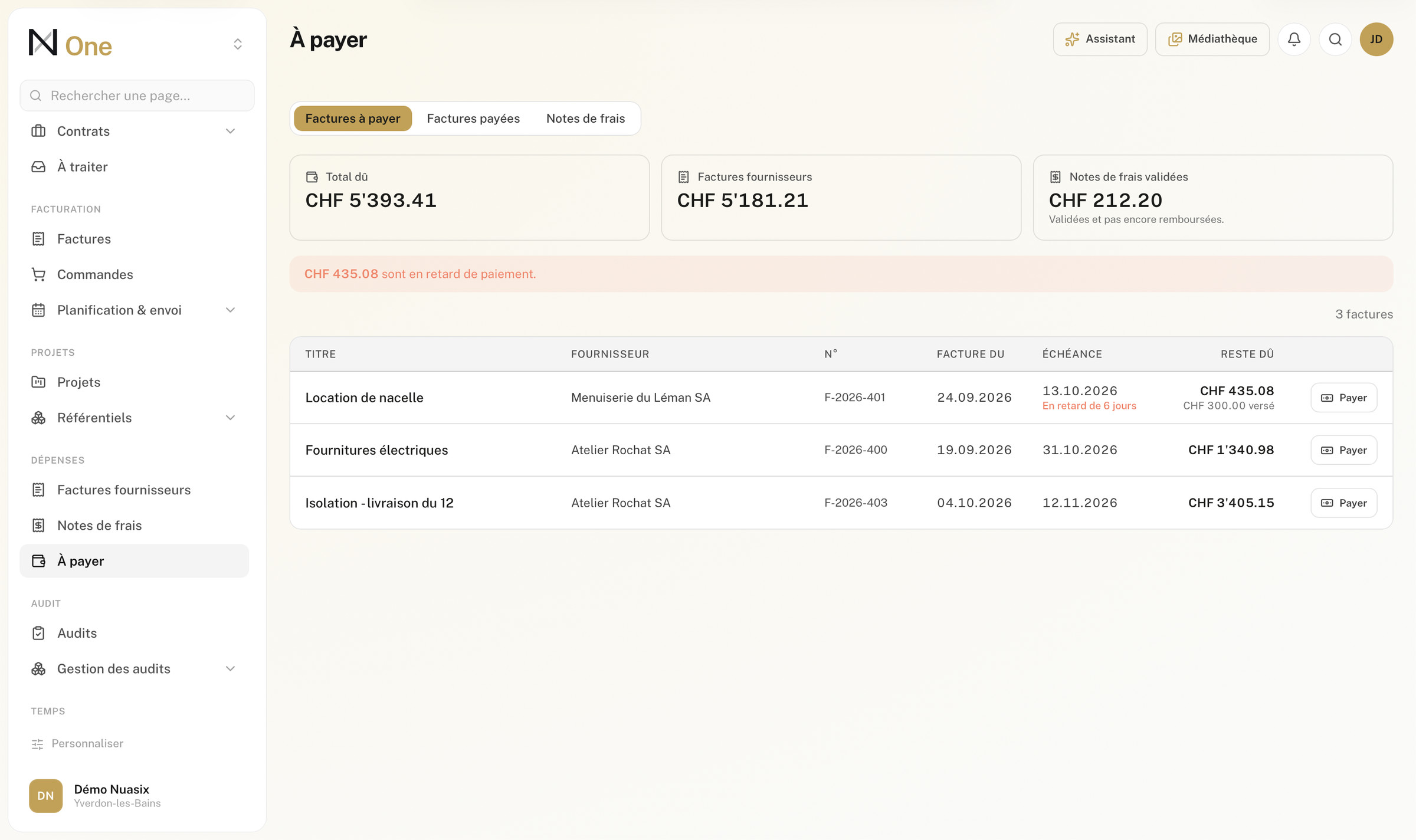The width and height of the screenshot is (1416, 840).
Task: Click the Audits clipboard icon
Action: 38,633
